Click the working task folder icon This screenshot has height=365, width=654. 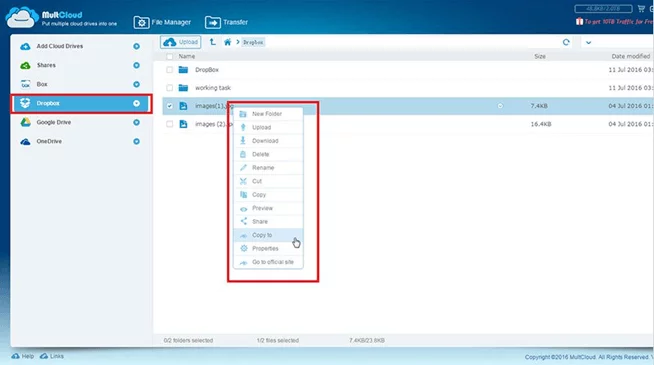click(x=183, y=88)
